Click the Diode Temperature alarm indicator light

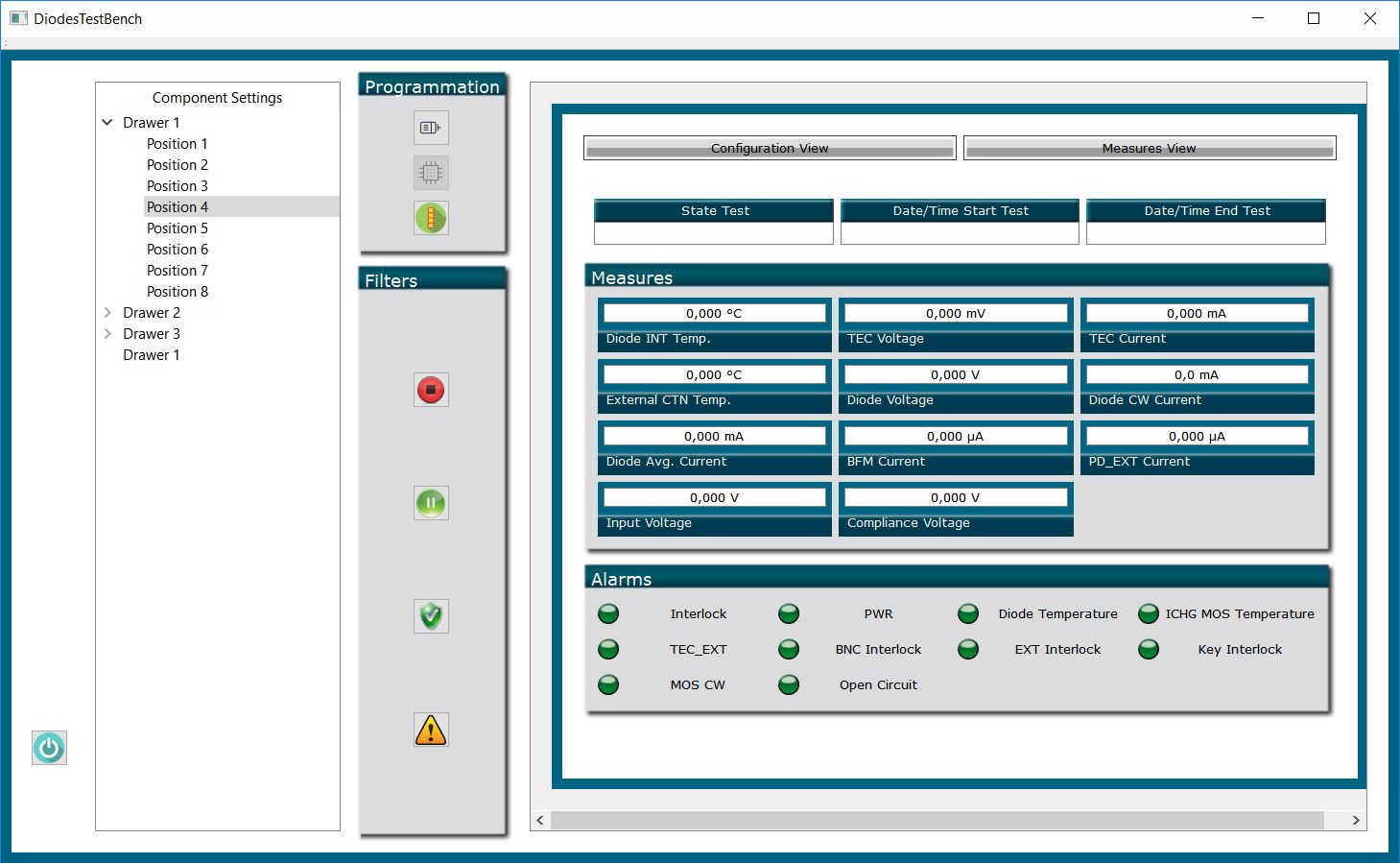pos(968,613)
